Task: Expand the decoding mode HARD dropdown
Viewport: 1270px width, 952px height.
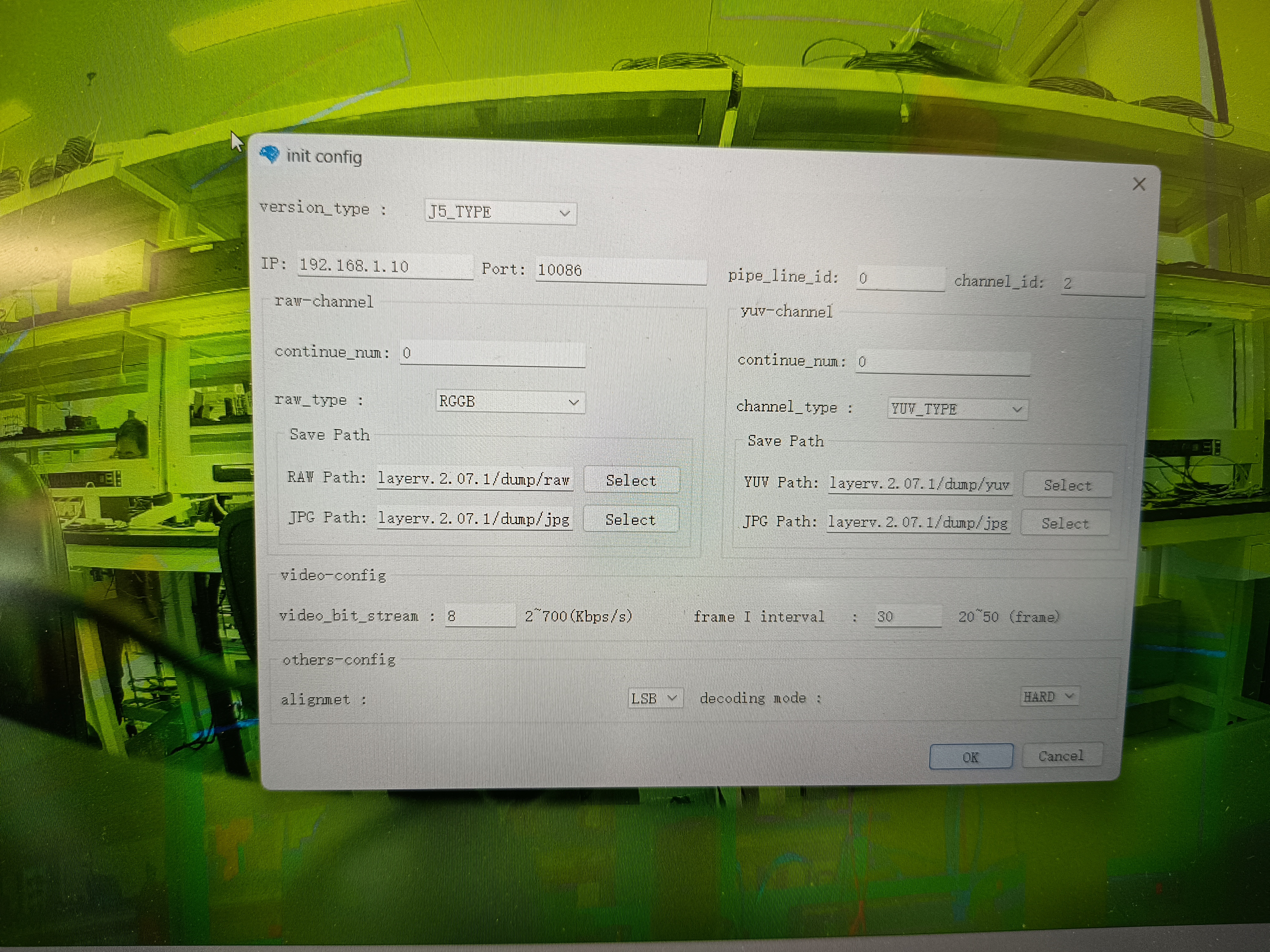Action: pyautogui.click(x=1048, y=697)
